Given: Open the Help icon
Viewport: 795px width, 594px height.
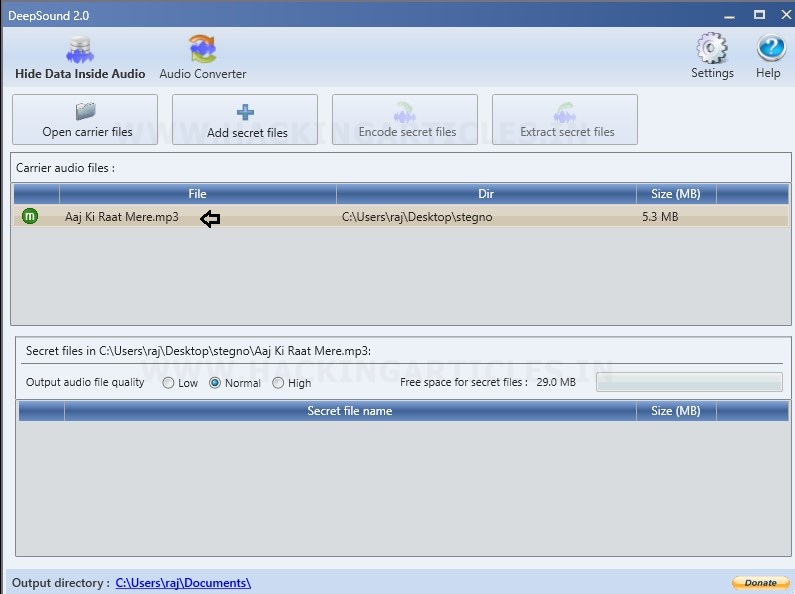Looking at the screenshot, I should tap(770, 56).
